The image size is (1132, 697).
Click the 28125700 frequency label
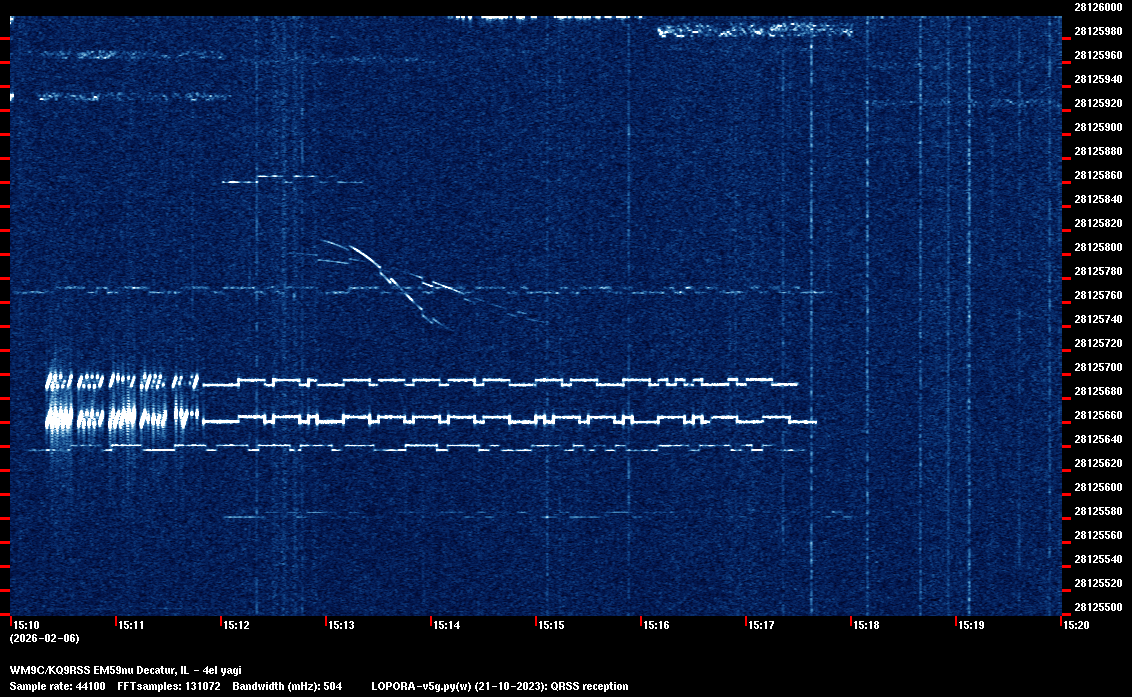point(1097,367)
